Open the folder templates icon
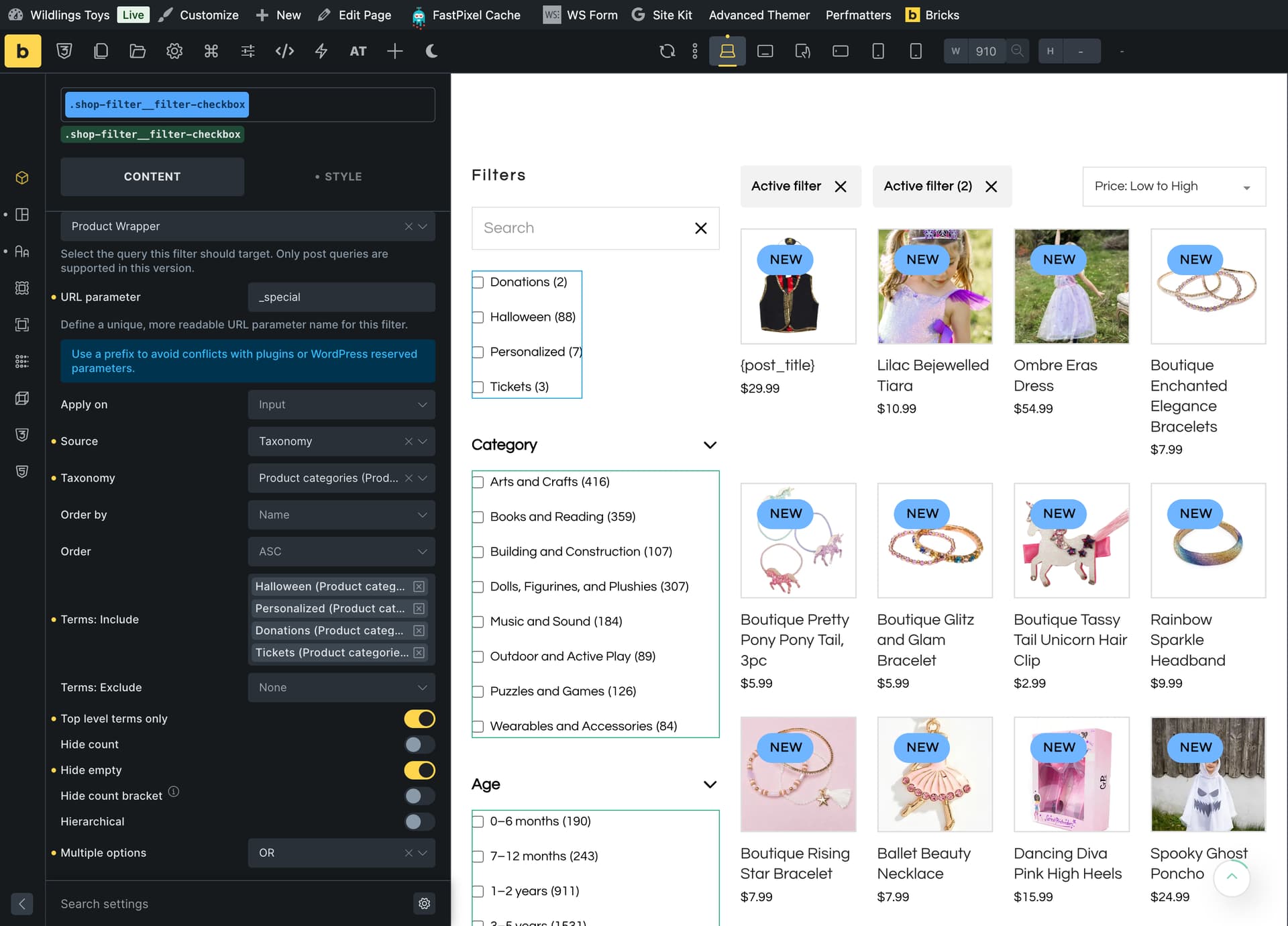 (x=138, y=51)
